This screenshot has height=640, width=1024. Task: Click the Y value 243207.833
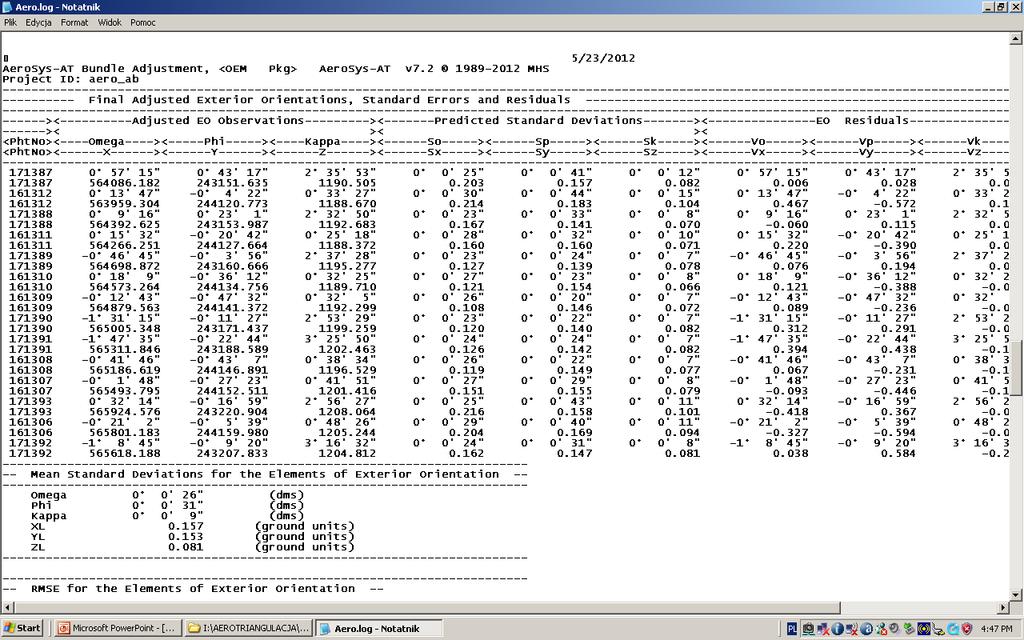pos(232,453)
